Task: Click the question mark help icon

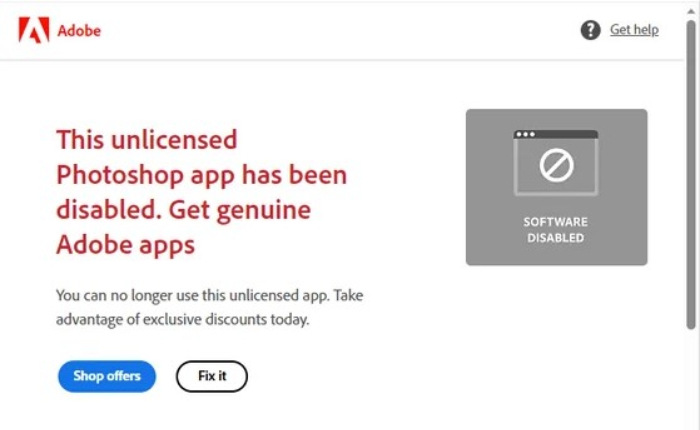Action: 590,30
